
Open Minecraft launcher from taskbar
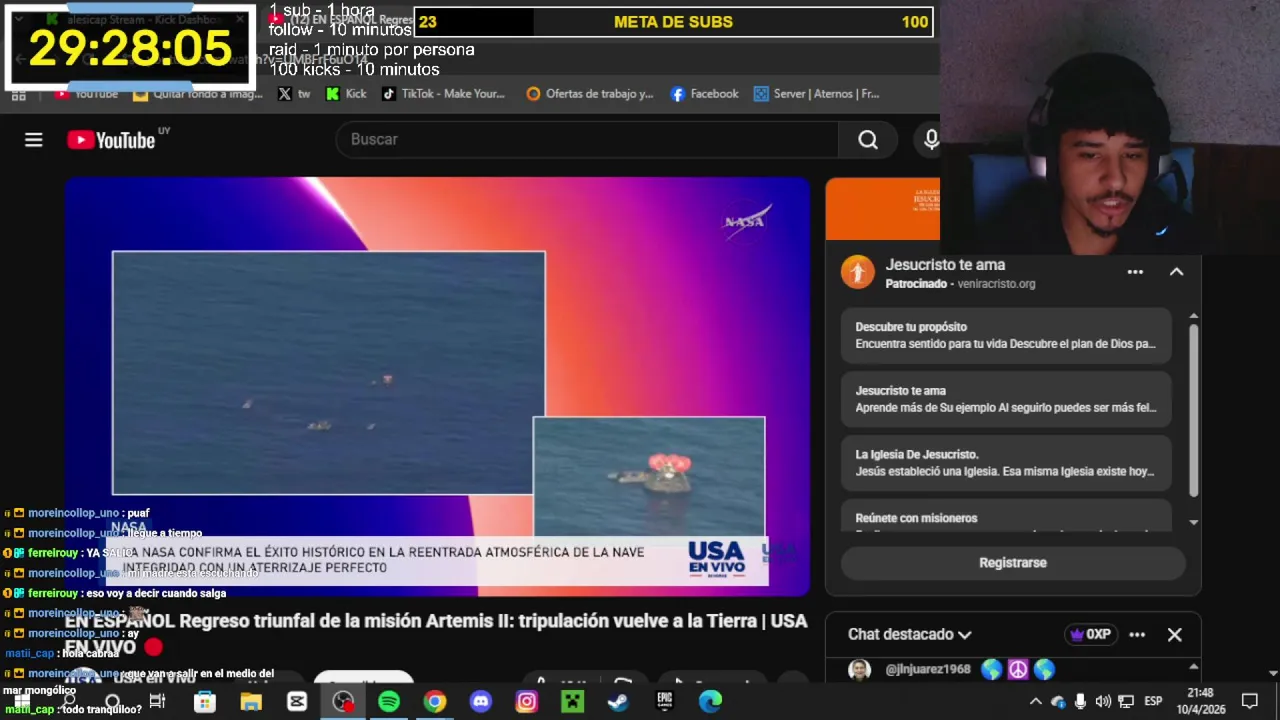tap(572, 702)
